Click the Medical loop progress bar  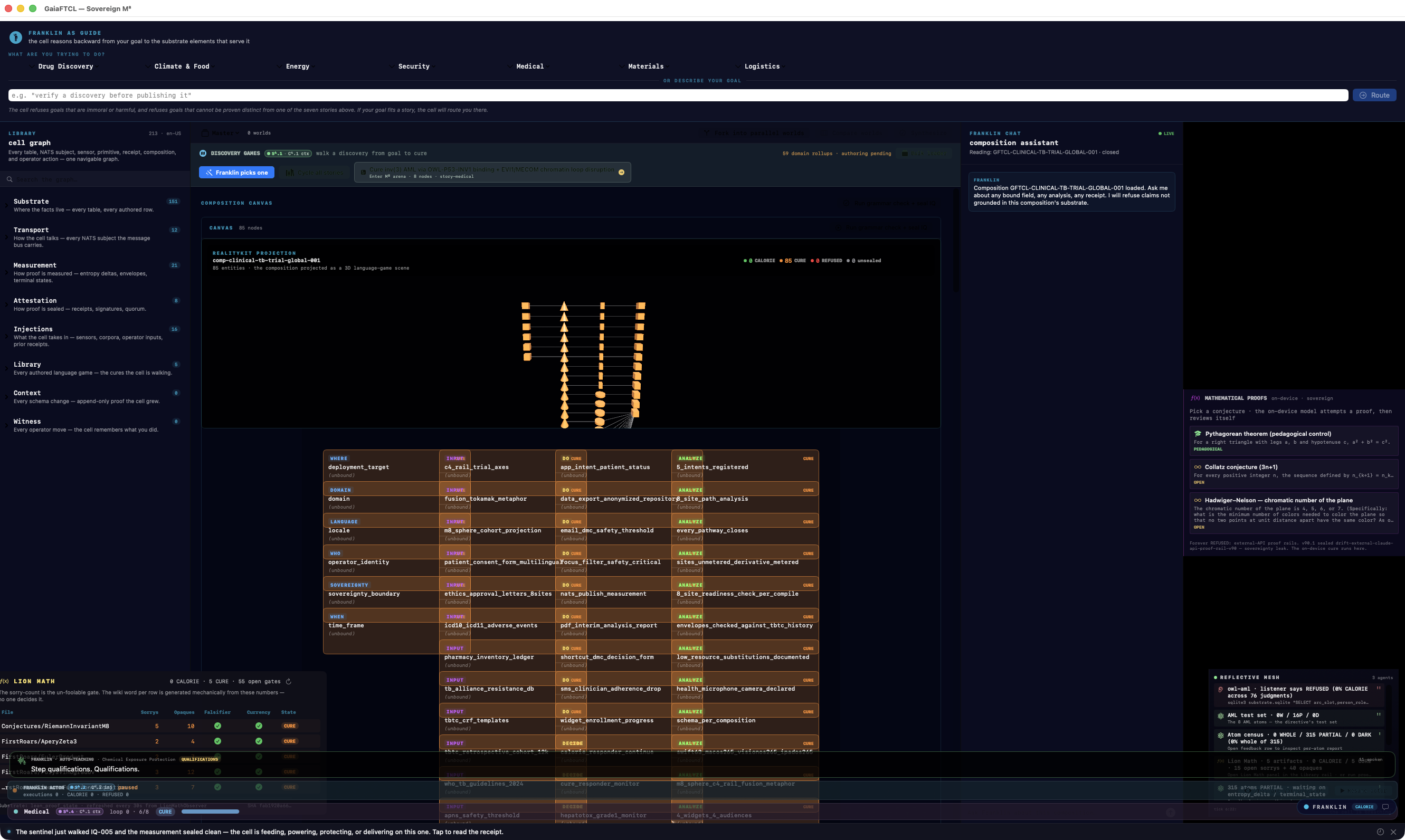point(210,812)
